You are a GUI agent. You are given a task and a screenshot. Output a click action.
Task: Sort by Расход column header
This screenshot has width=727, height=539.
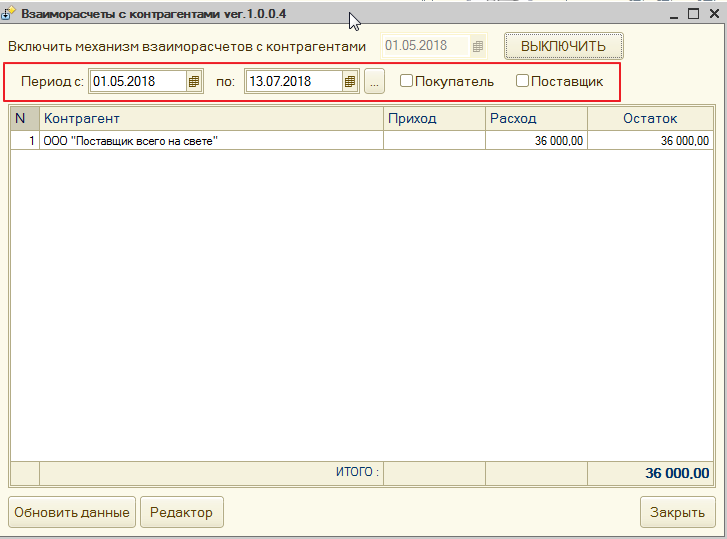pyautogui.click(x=536, y=119)
